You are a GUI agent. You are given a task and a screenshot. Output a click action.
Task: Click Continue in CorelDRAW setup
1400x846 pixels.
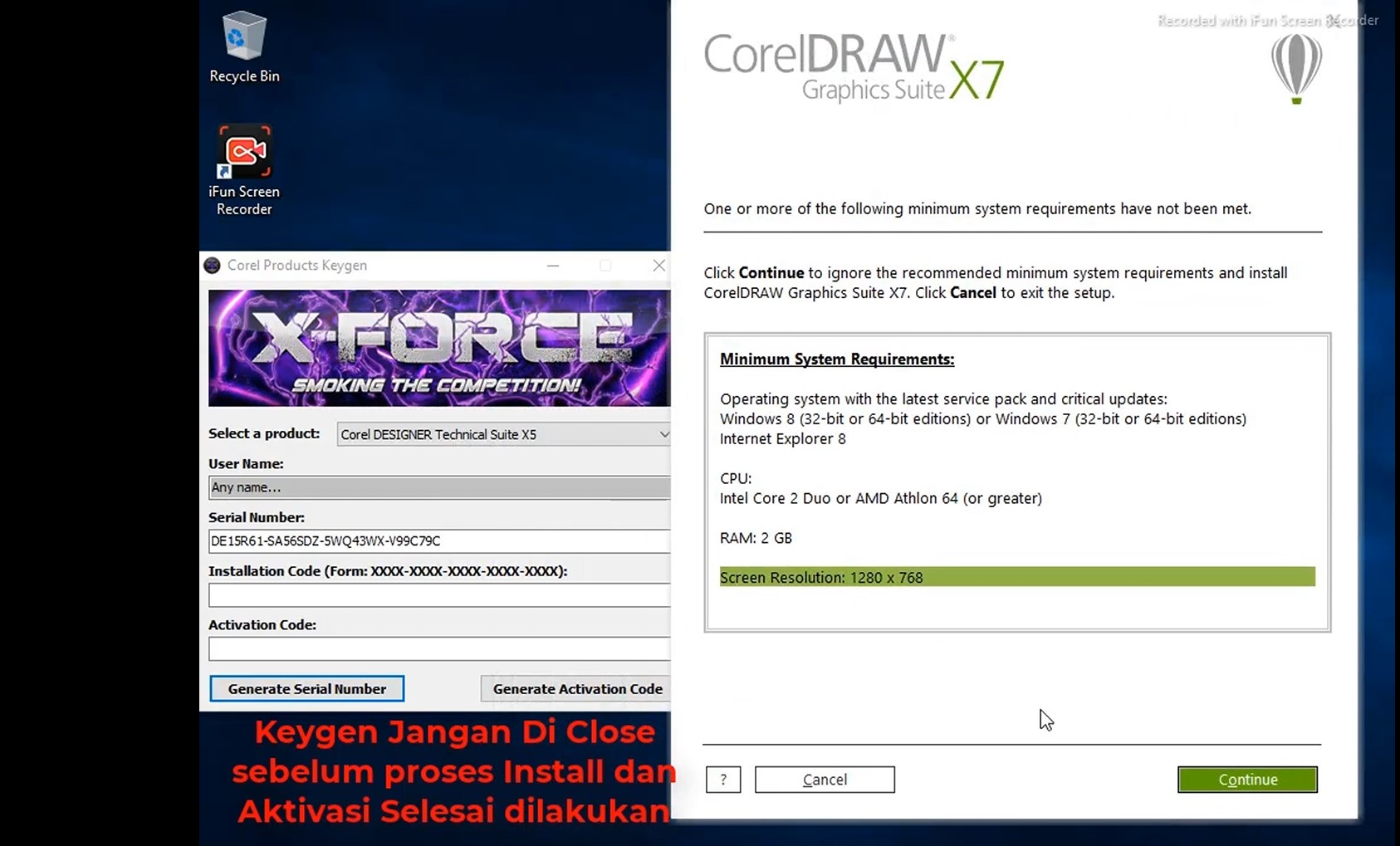[1247, 780]
